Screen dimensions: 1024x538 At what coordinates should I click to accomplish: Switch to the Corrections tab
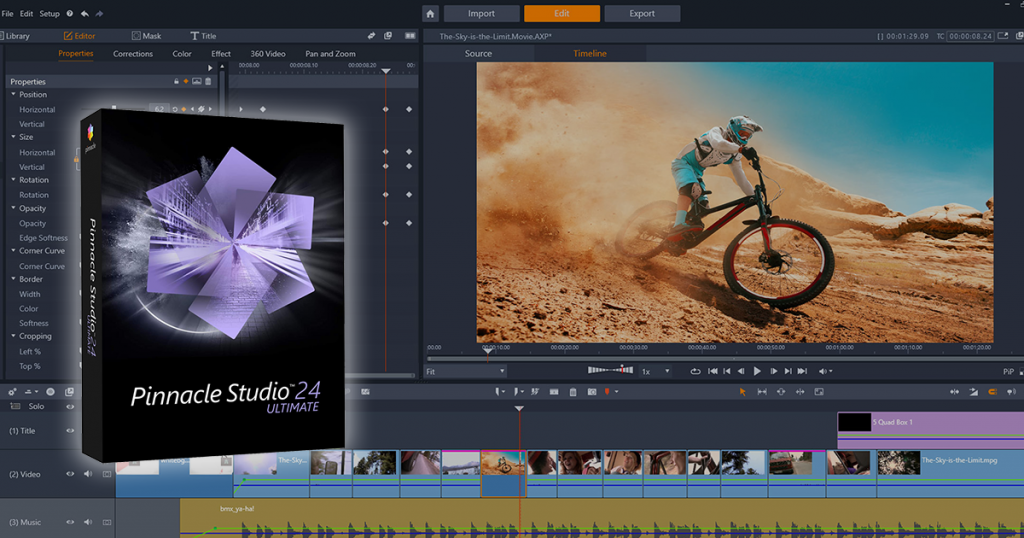(x=133, y=54)
